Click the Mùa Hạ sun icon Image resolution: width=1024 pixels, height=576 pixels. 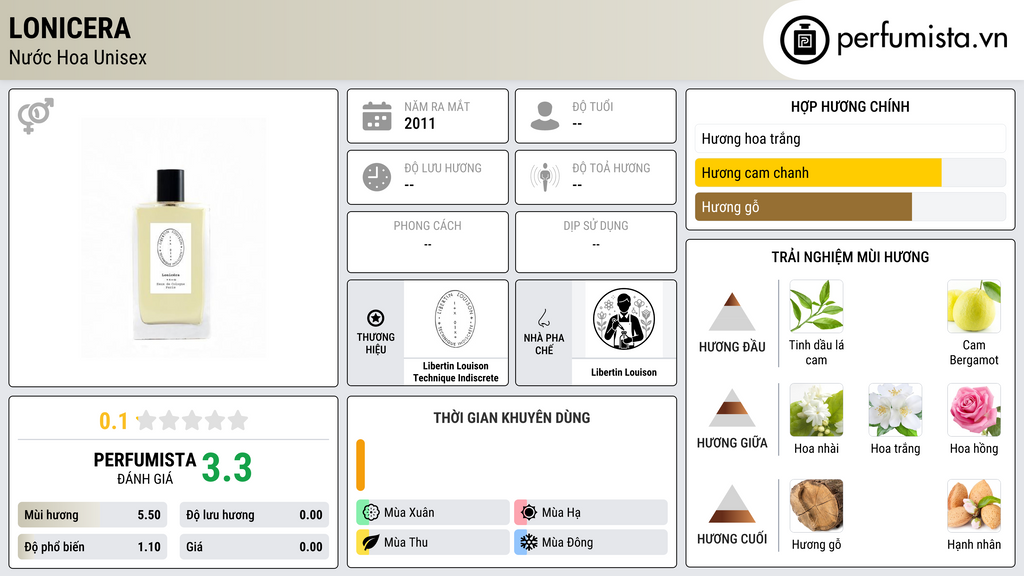(x=529, y=513)
